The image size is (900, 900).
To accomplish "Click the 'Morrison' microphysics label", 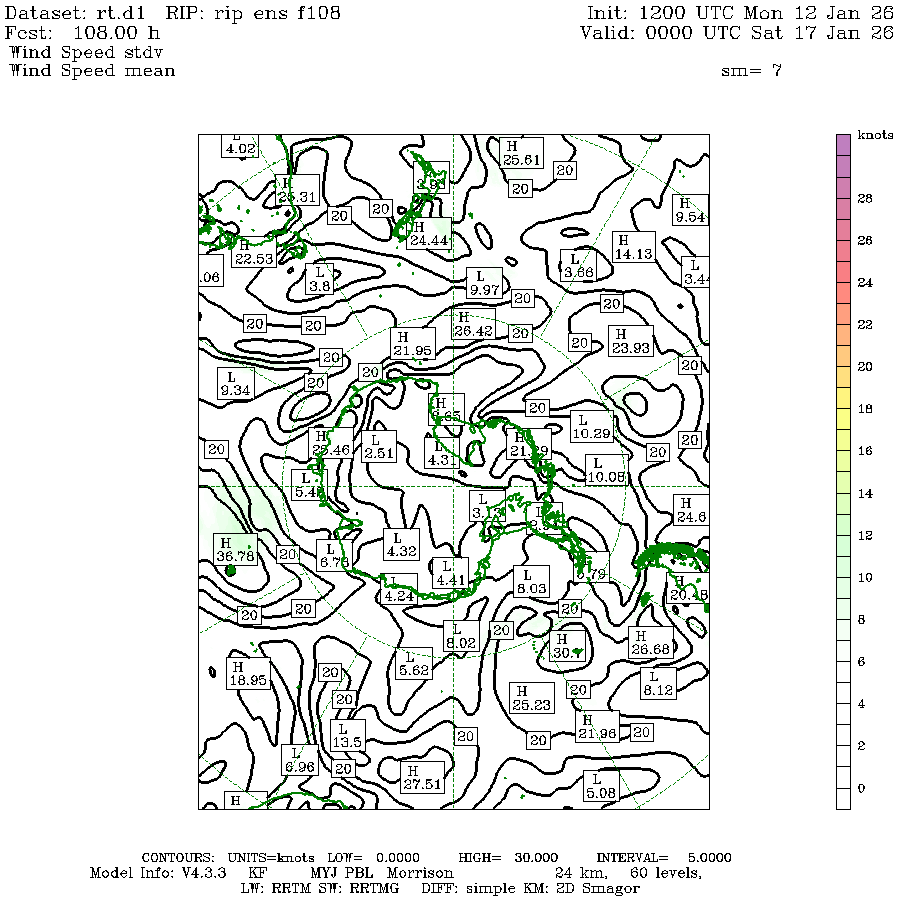I will (420, 873).
